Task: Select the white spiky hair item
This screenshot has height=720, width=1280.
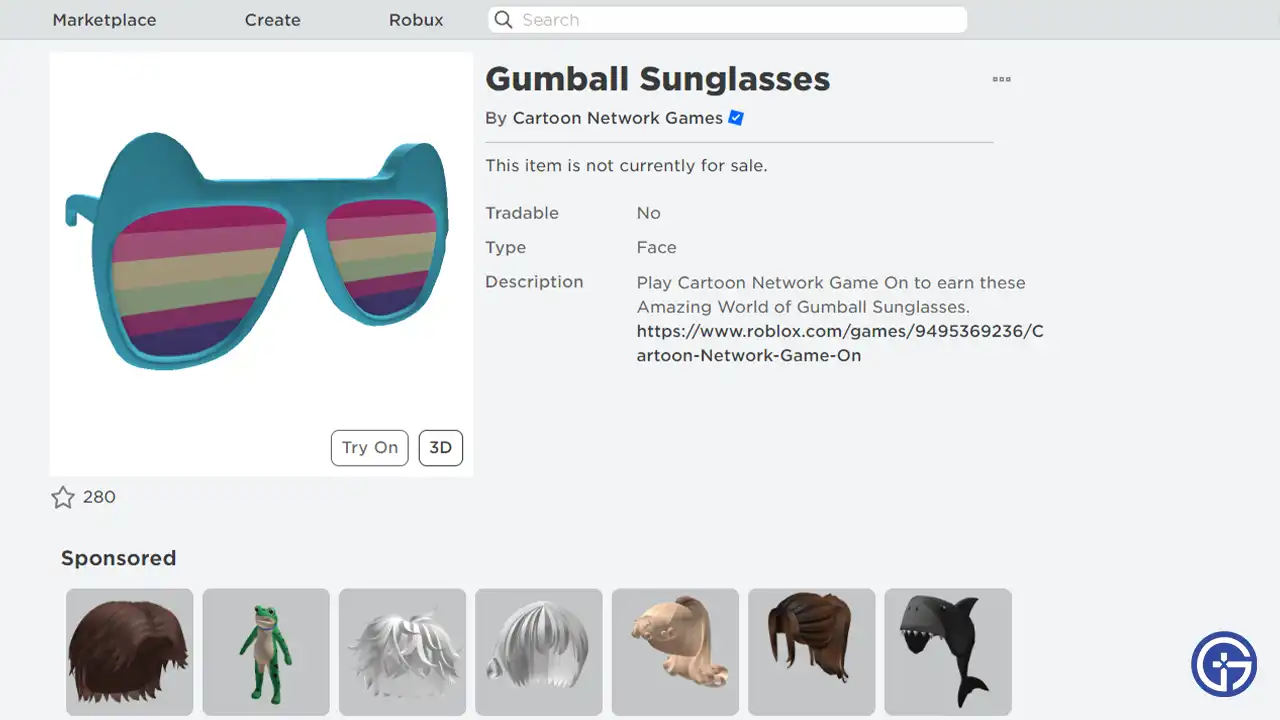Action: click(402, 652)
